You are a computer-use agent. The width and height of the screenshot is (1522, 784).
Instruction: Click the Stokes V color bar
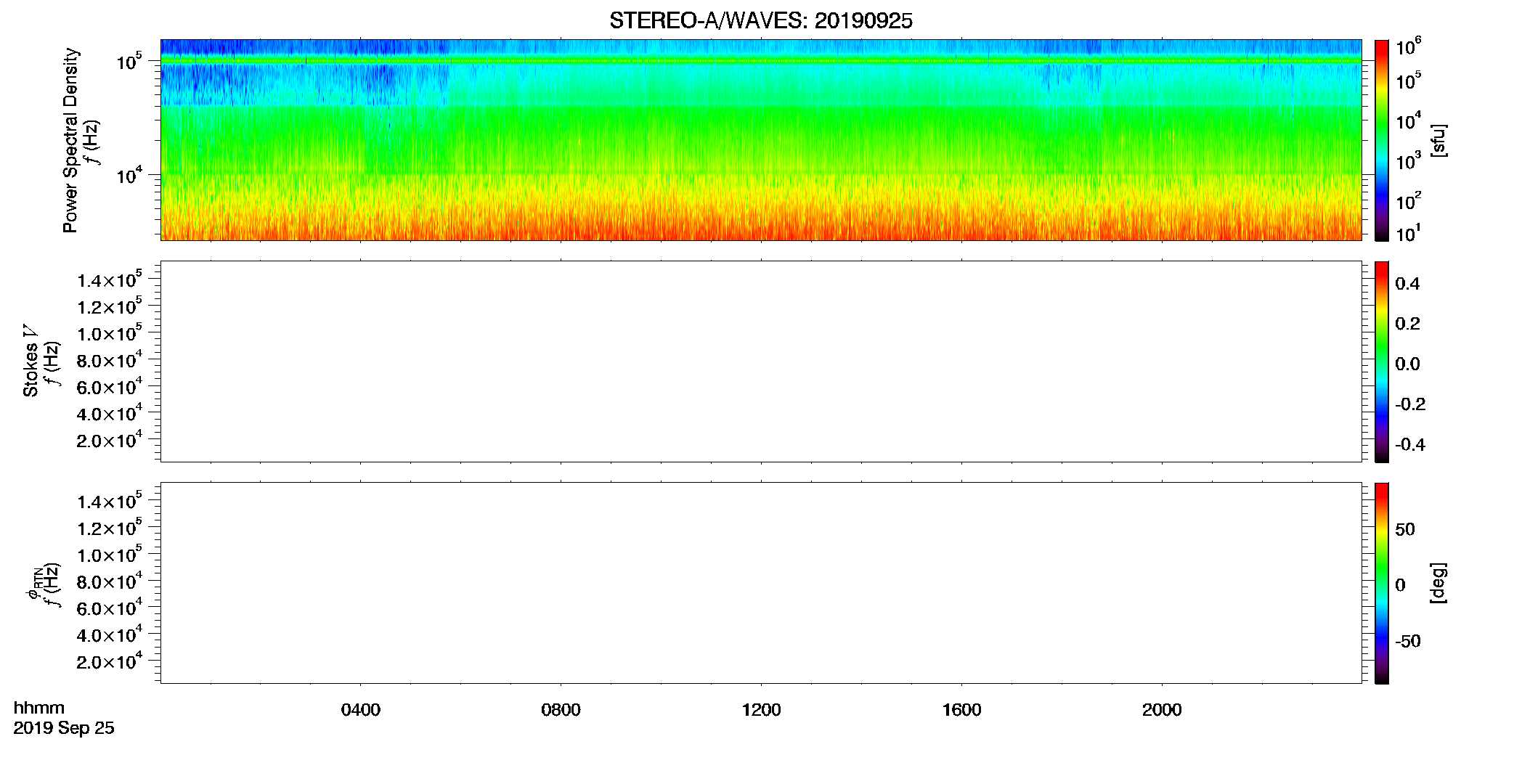pyautogui.click(x=1382, y=362)
